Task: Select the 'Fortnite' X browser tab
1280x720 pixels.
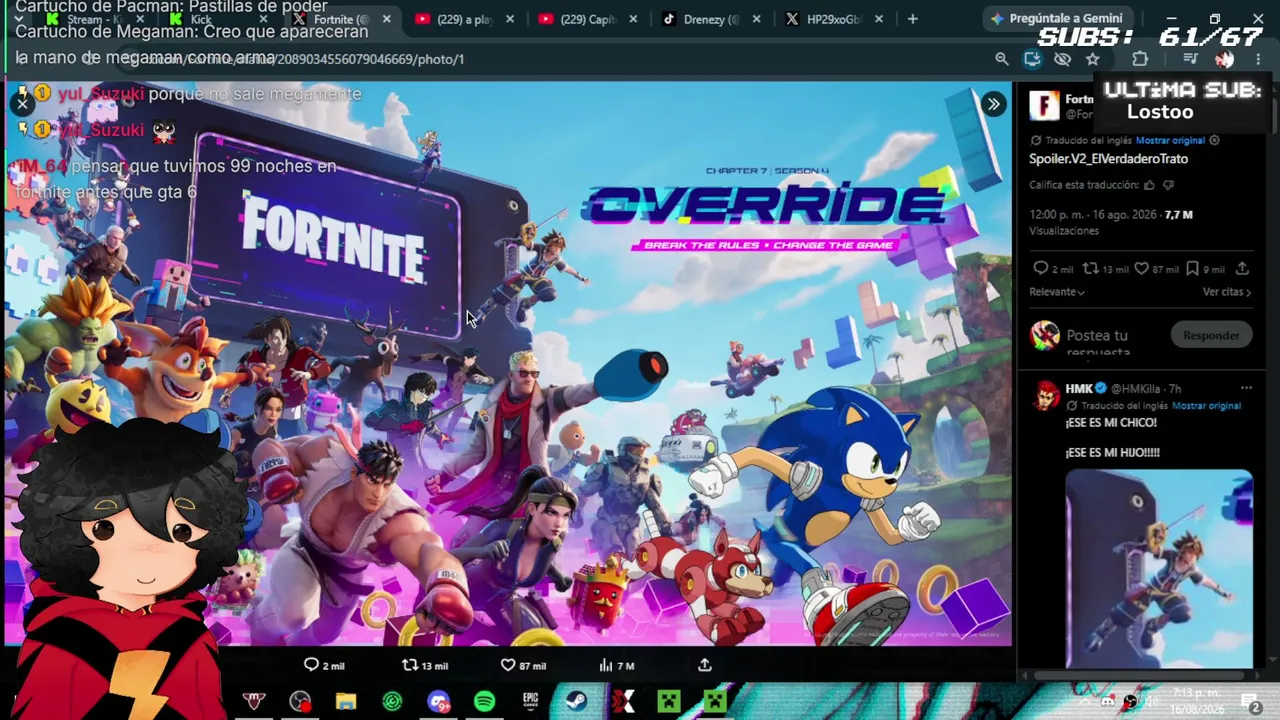Action: pos(340,19)
